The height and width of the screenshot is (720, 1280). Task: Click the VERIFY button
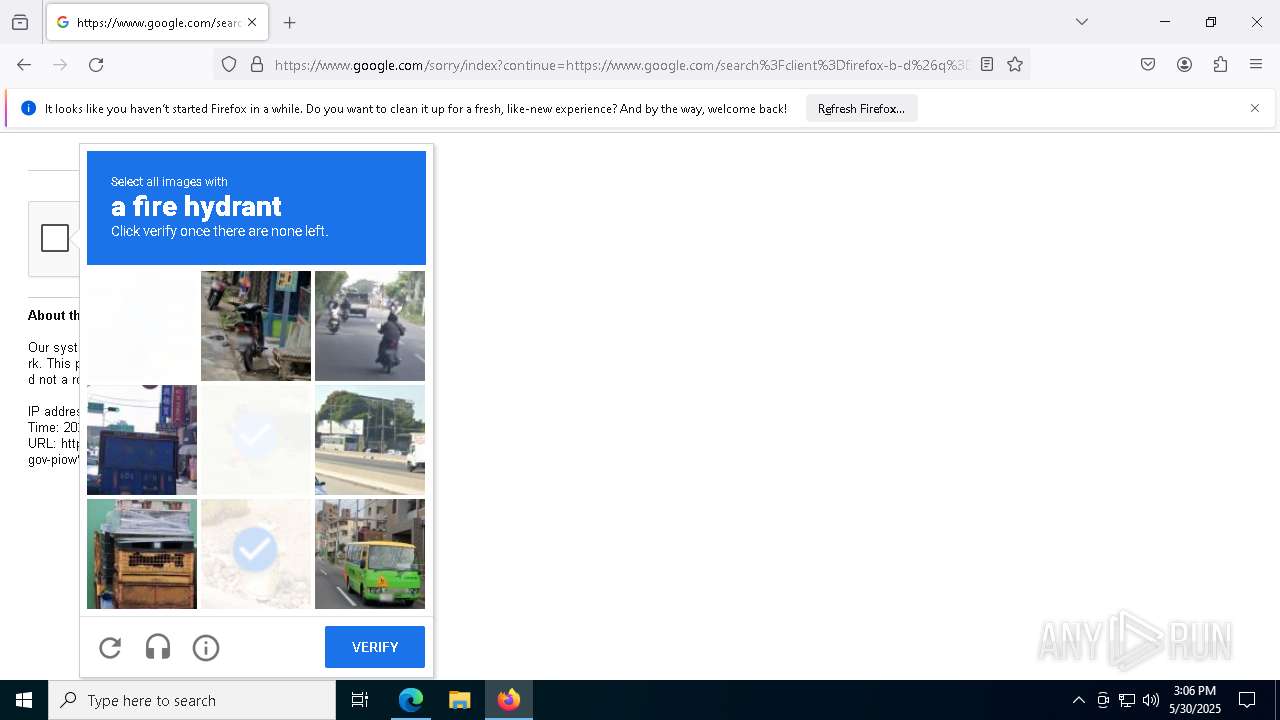[375, 647]
